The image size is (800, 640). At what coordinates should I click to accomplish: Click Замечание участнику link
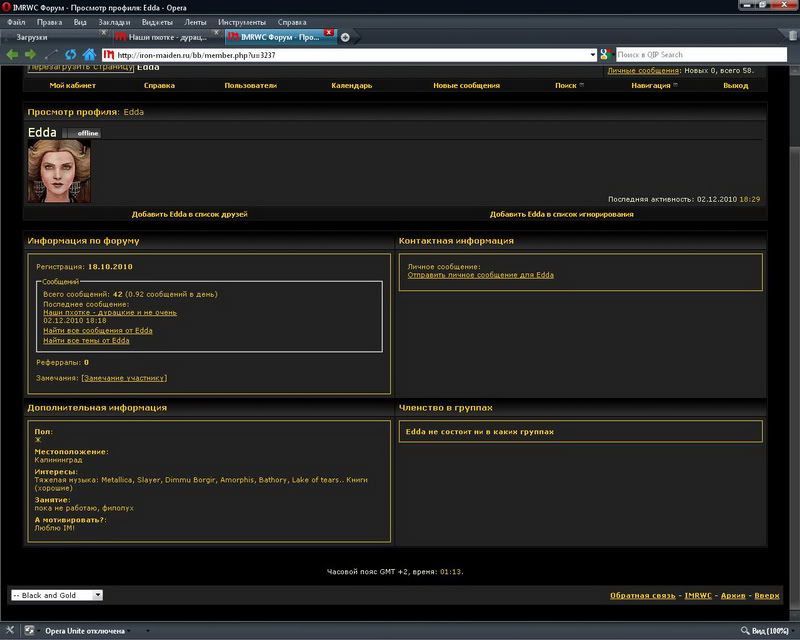click(x=124, y=378)
